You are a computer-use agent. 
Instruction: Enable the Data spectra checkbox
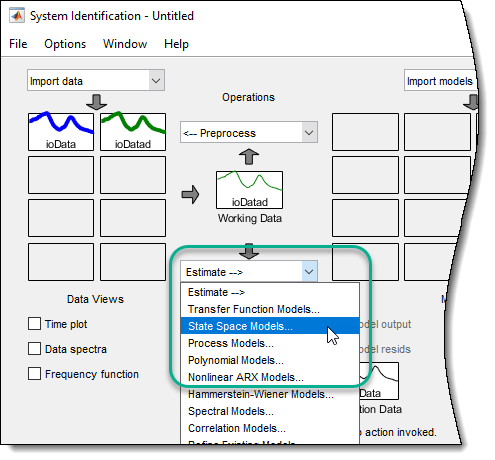coord(34,349)
